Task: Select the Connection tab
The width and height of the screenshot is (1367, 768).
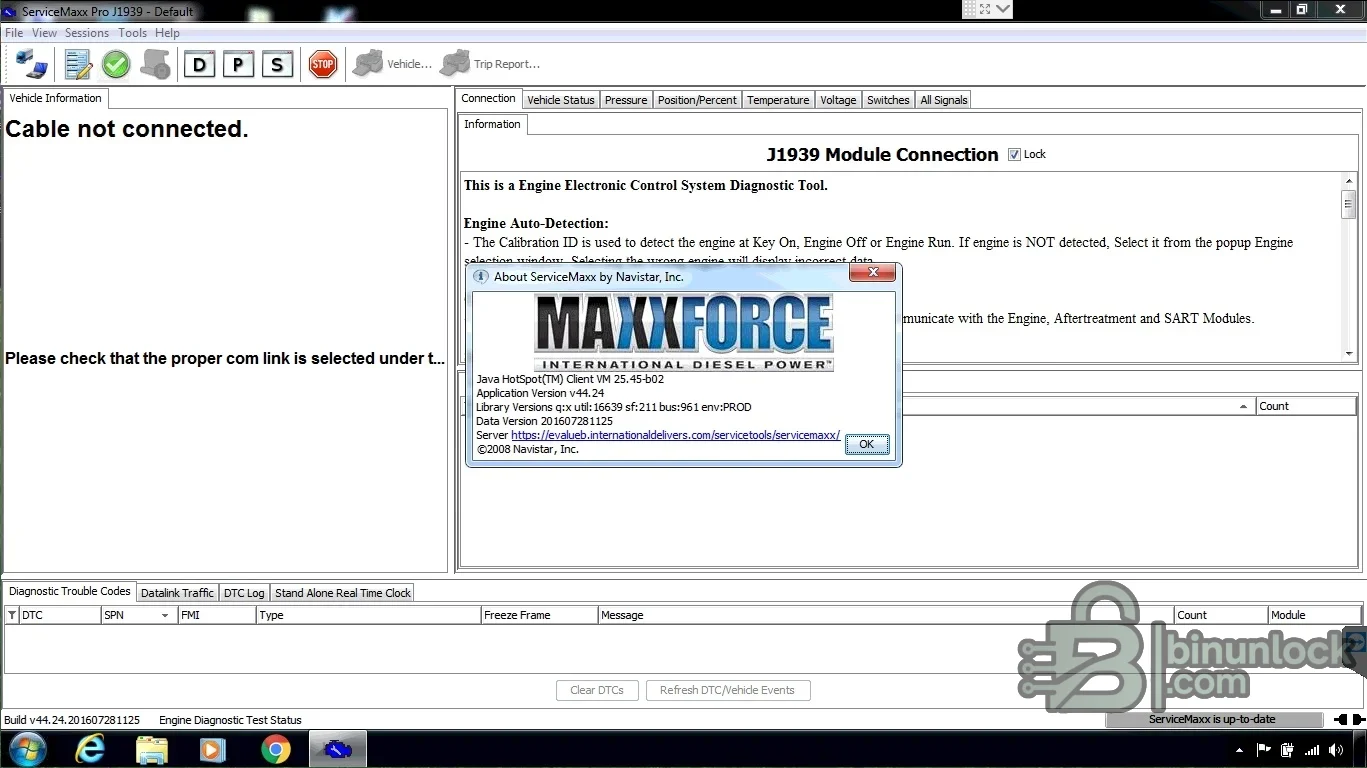Action: click(489, 98)
